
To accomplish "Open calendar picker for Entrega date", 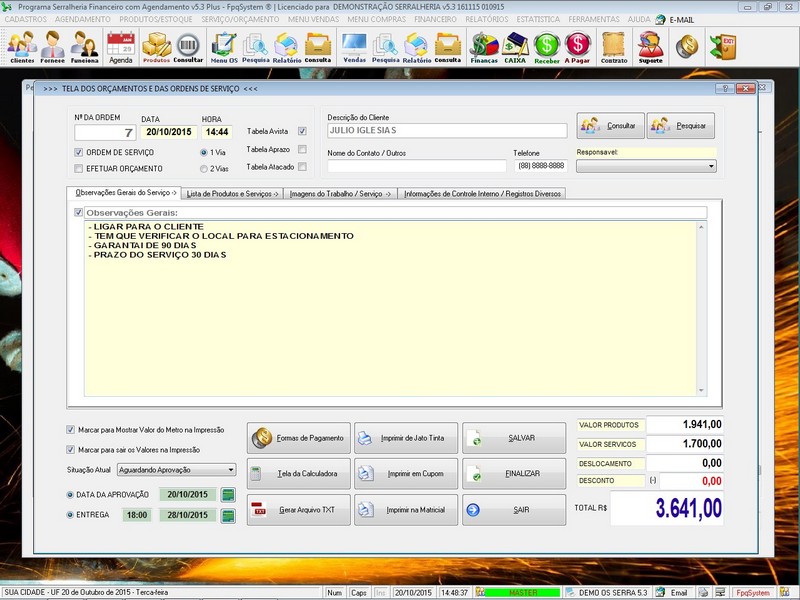I will click(x=228, y=515).
